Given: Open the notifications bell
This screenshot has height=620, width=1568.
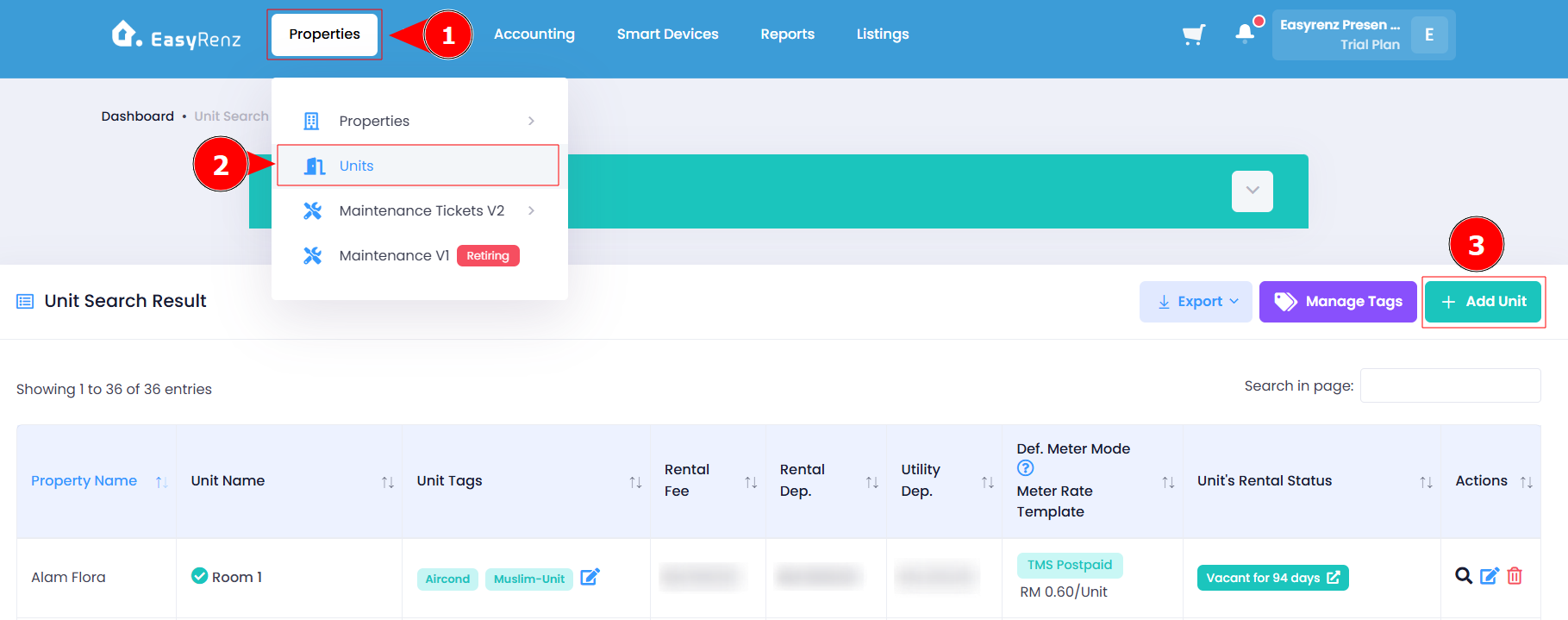Looking at the screenshot, I should click(1244, 34).
